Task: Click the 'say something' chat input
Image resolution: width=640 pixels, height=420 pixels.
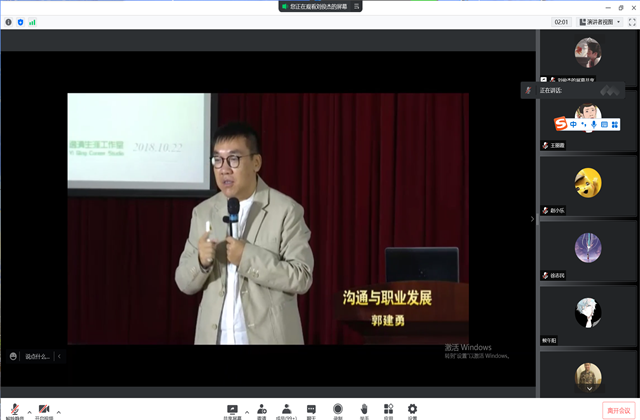Action: click(x=37, y=355)
